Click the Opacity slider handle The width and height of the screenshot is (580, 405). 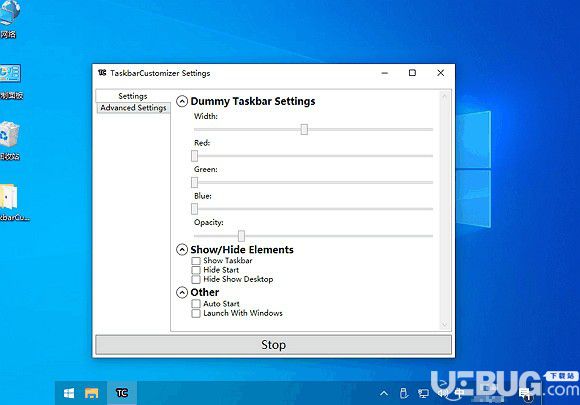pyautogui.click(x=242, y=236)
